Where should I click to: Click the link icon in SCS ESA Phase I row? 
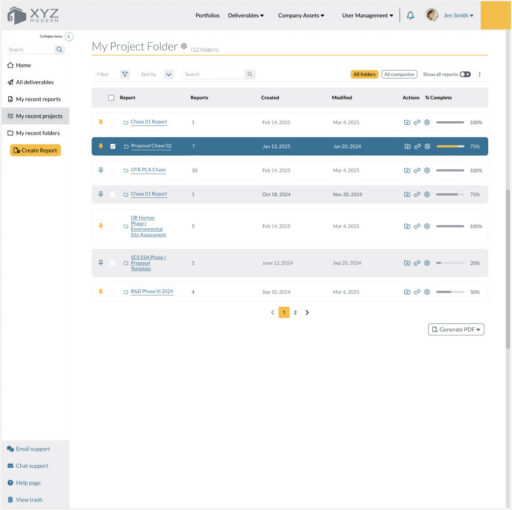tap(417, 263)
